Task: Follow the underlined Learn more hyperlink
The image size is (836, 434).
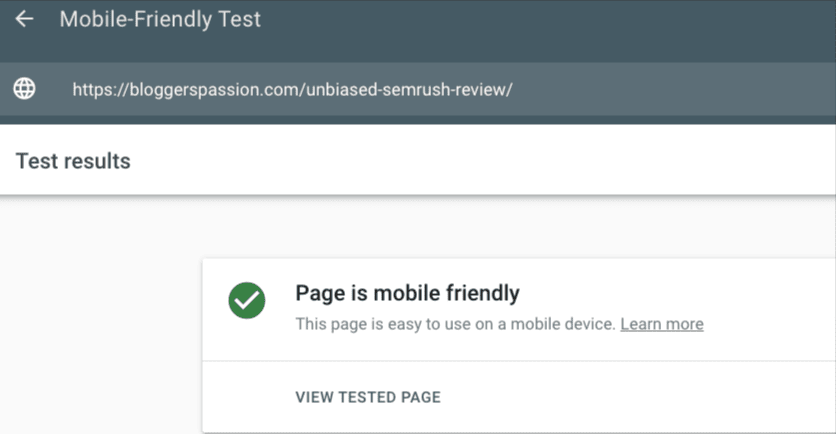Action: point(662,324)
